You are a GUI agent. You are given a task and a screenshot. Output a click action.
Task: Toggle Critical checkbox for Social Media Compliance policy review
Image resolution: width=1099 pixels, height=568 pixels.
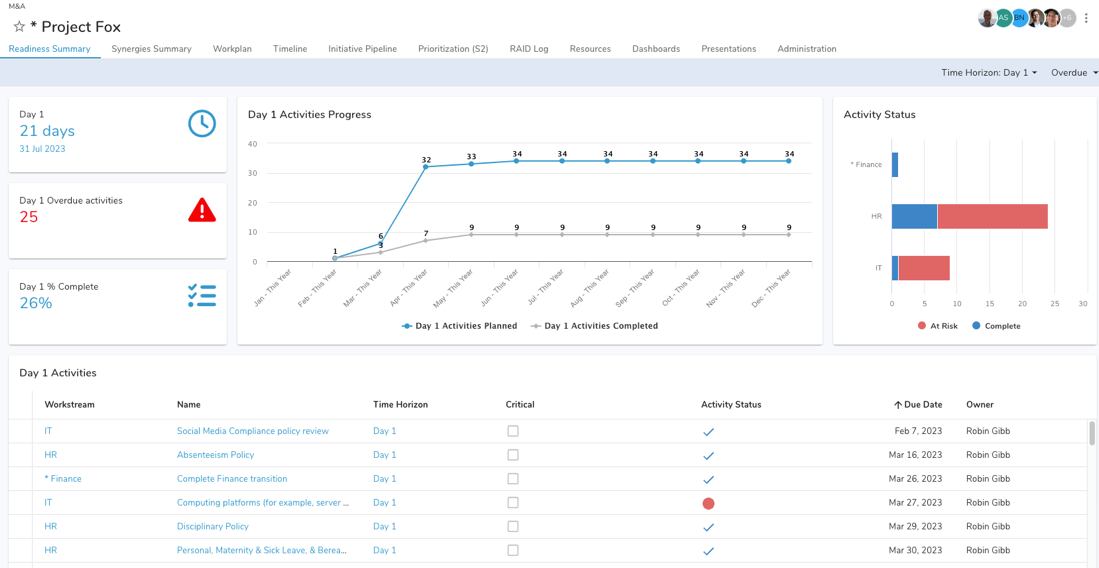pyautogui.click(x=513, y=431)
